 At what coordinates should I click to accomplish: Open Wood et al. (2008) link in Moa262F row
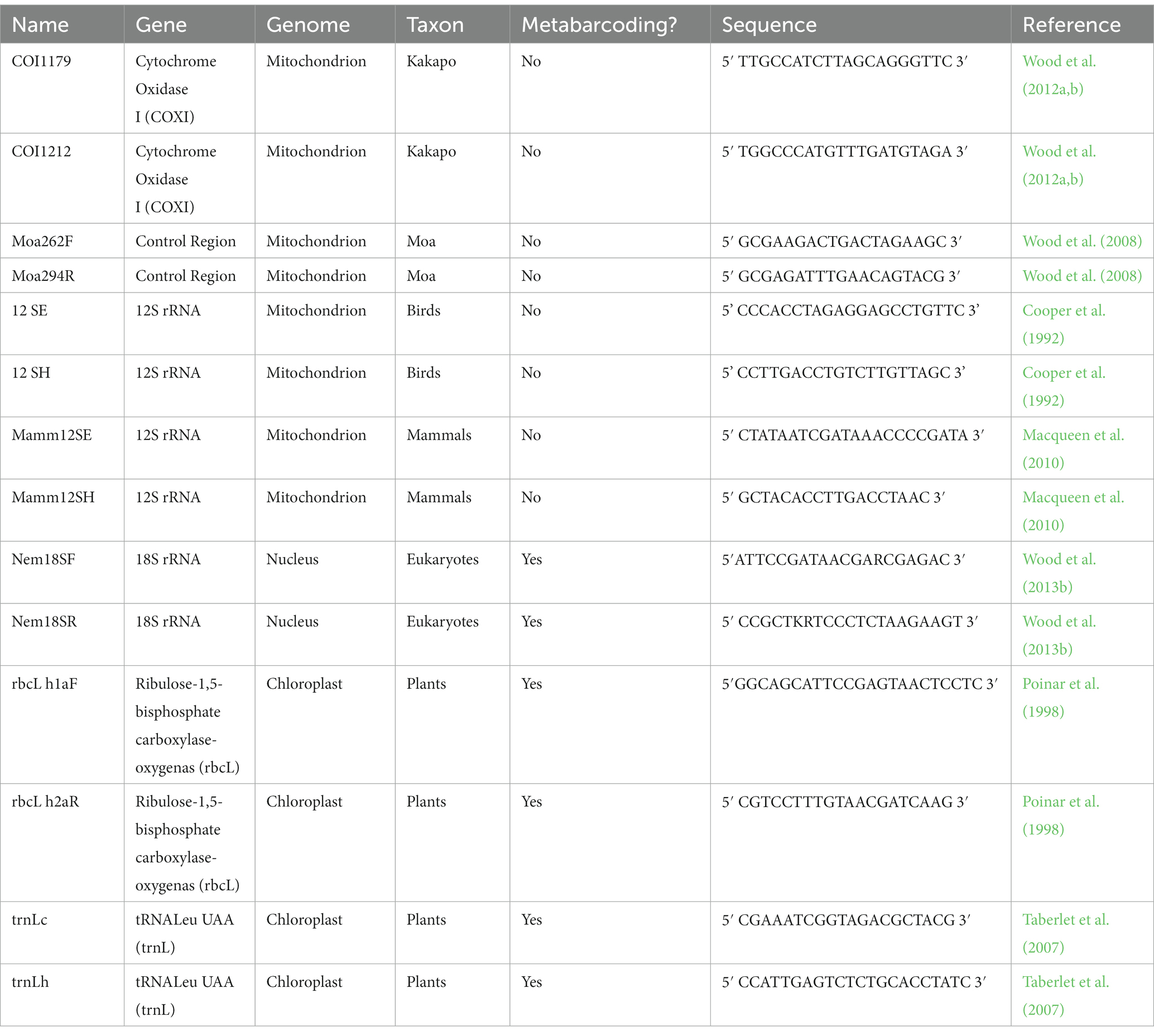click(x=1081, y=241)
